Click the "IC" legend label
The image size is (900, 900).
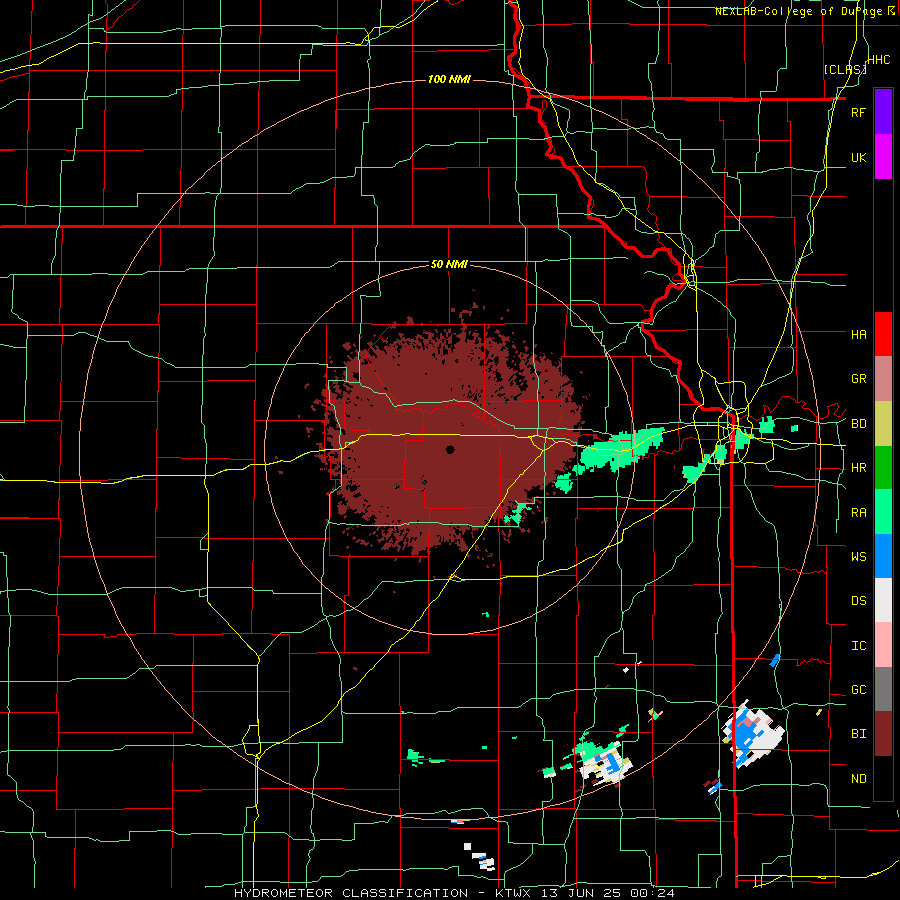858,646
